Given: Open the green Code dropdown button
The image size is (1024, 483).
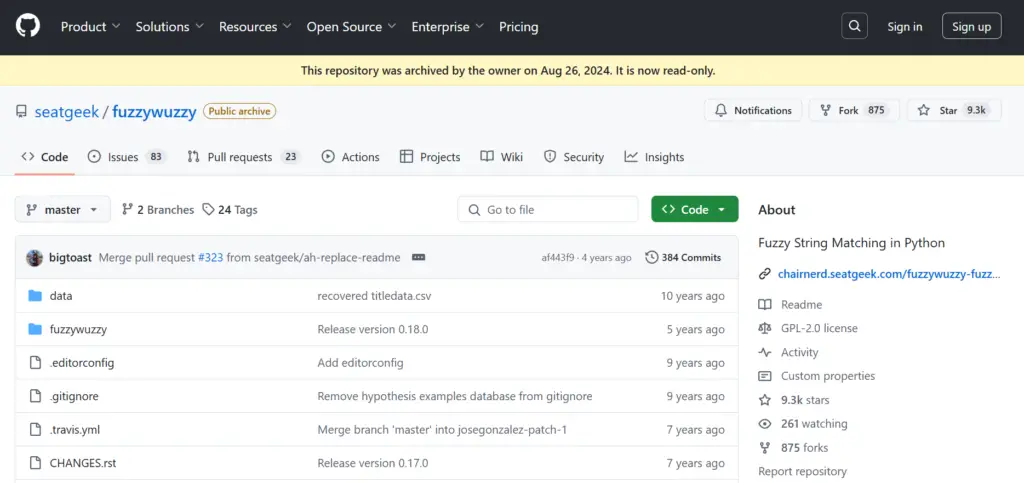Looking at the screenshot, I should click(x=695, y=210).
